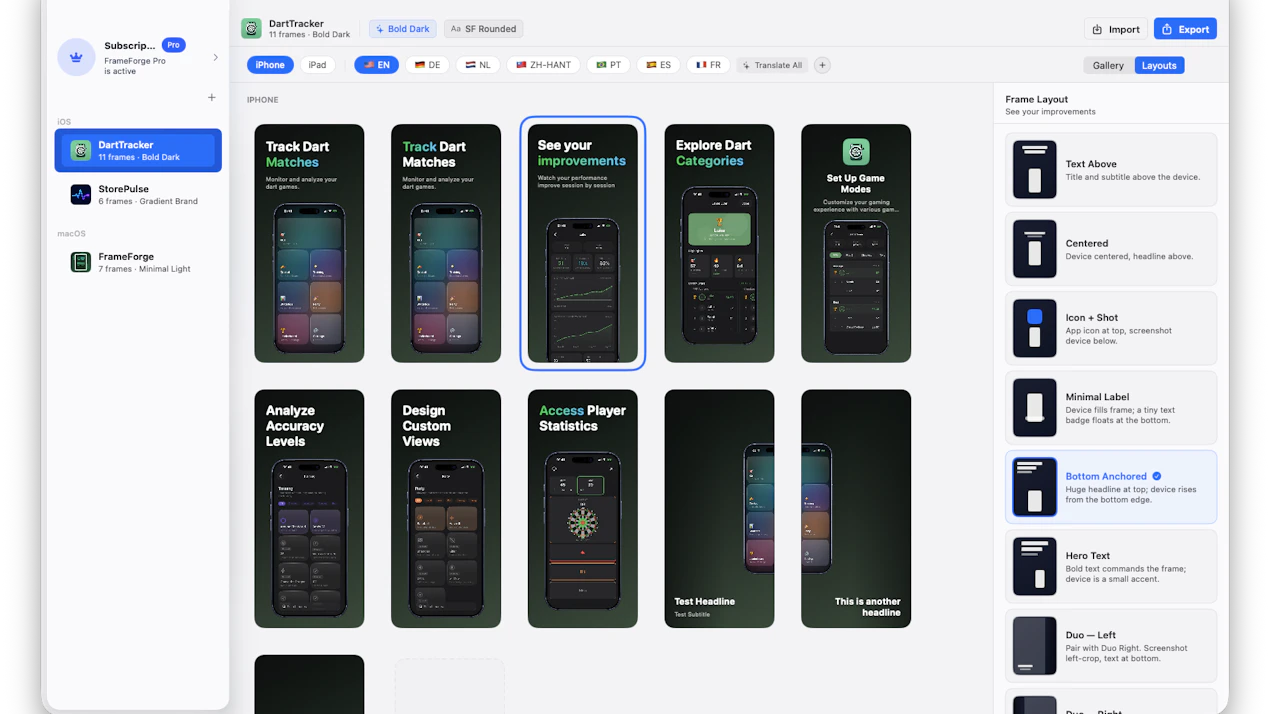Click the StorePulse app icon
The height and width of the screenshot is (714, 1270).
[x=81, y=194]
